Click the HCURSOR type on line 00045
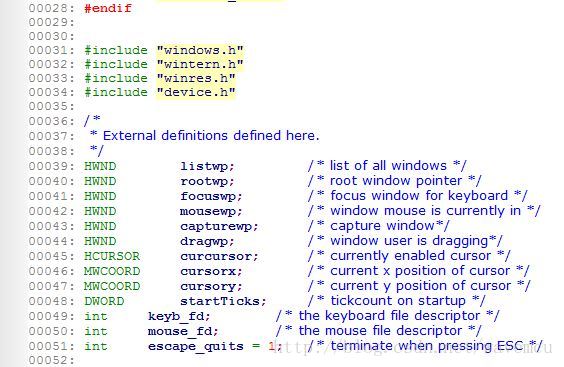 [112, 256]
